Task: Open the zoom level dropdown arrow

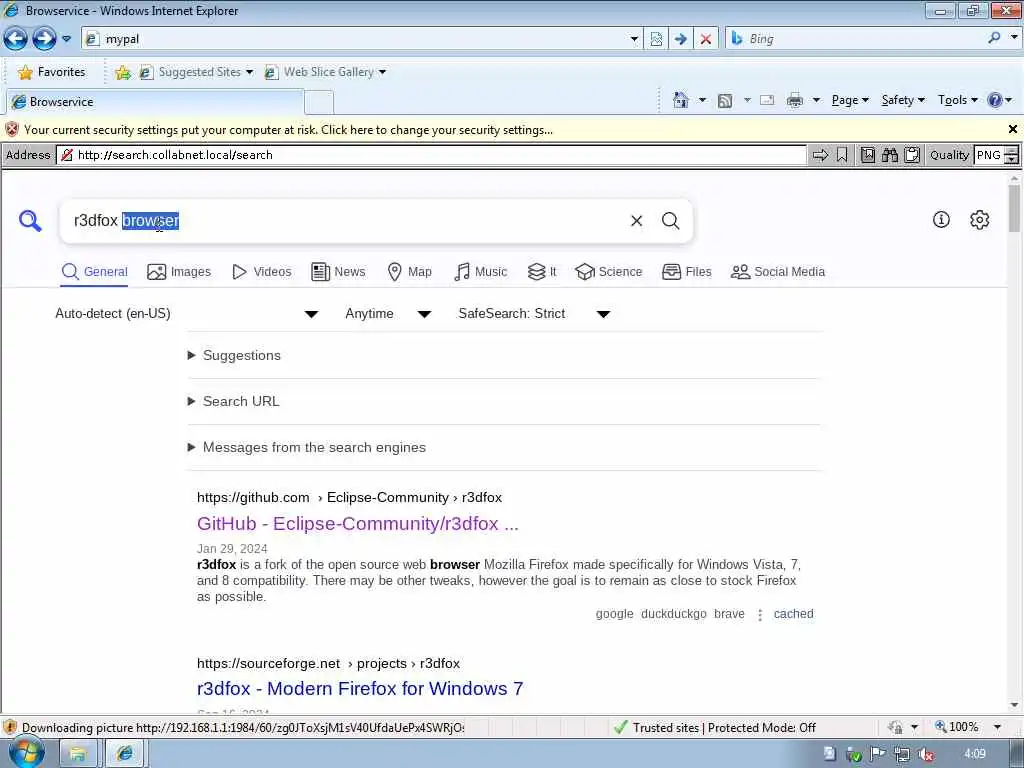Action: tap(997, 727)
